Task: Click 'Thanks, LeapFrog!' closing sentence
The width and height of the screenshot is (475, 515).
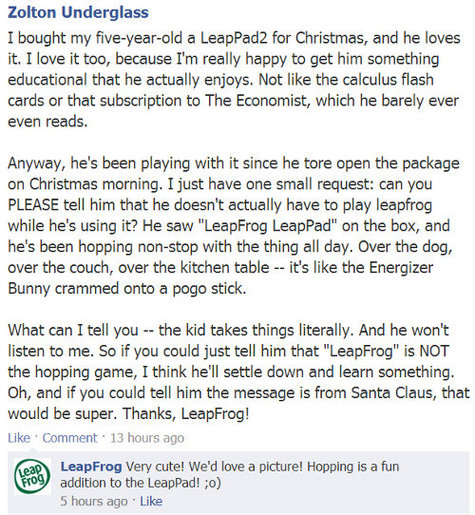Action: [186, 414]
